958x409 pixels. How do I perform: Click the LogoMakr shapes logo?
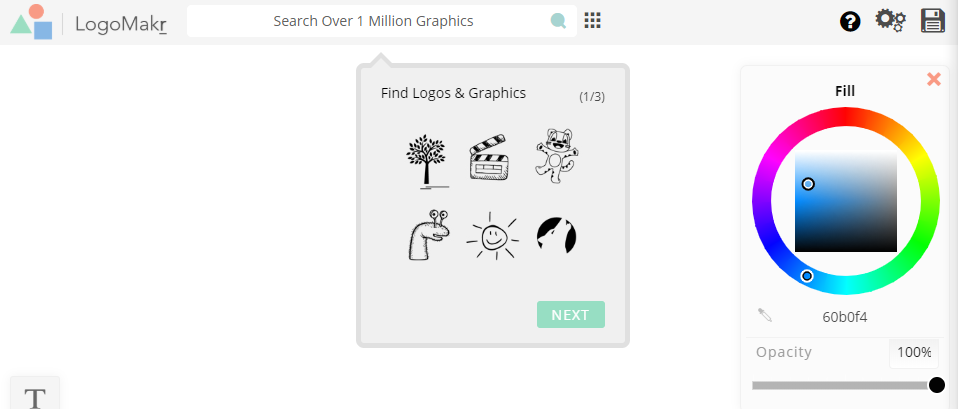(32, 22)
